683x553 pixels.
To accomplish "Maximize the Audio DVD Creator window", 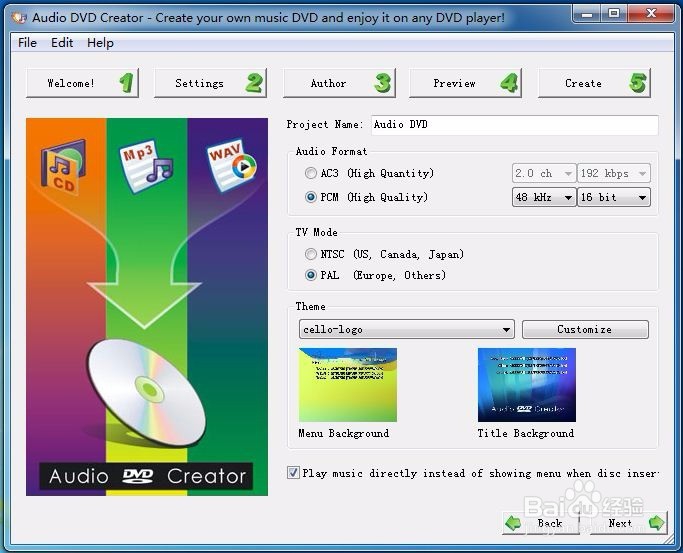I will point(614,14).
